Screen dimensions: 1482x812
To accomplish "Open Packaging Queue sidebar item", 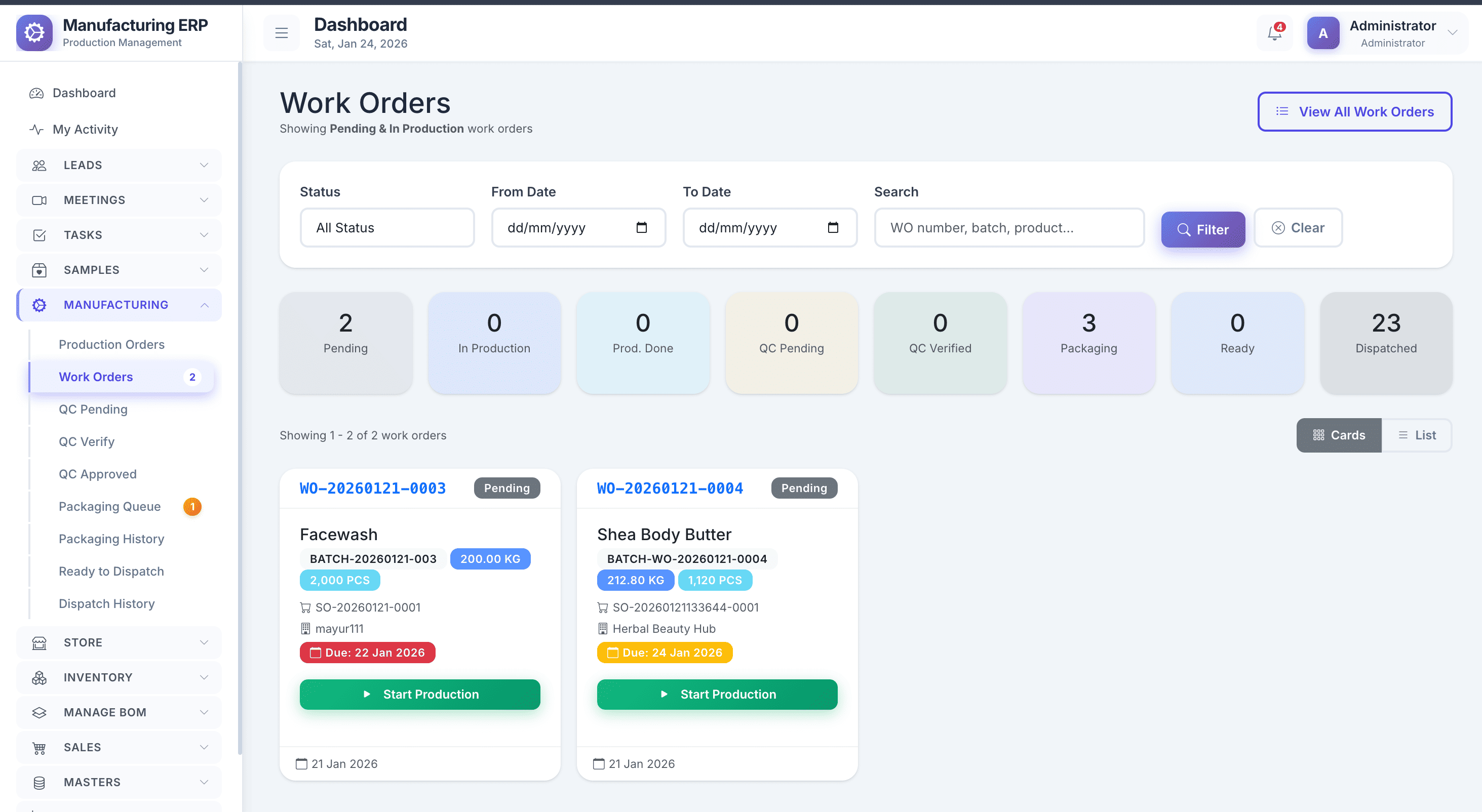I will pyautogui.click(x=109, y=507).
